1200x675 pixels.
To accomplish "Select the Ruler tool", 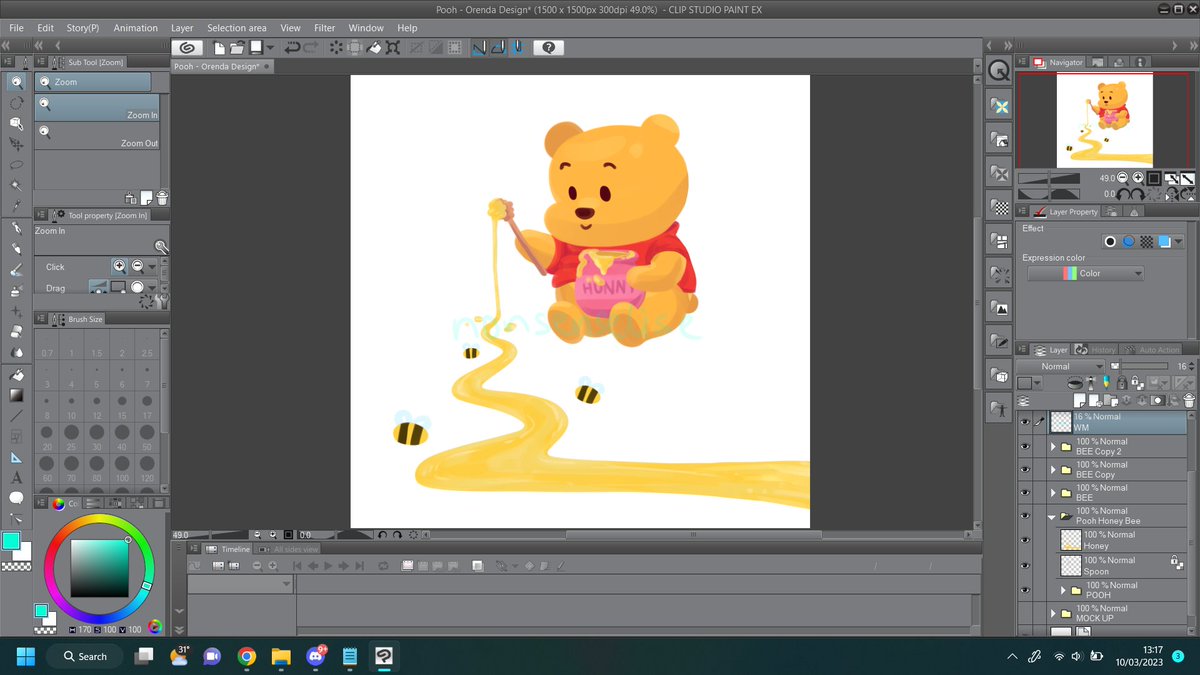I will coord(17,457).
